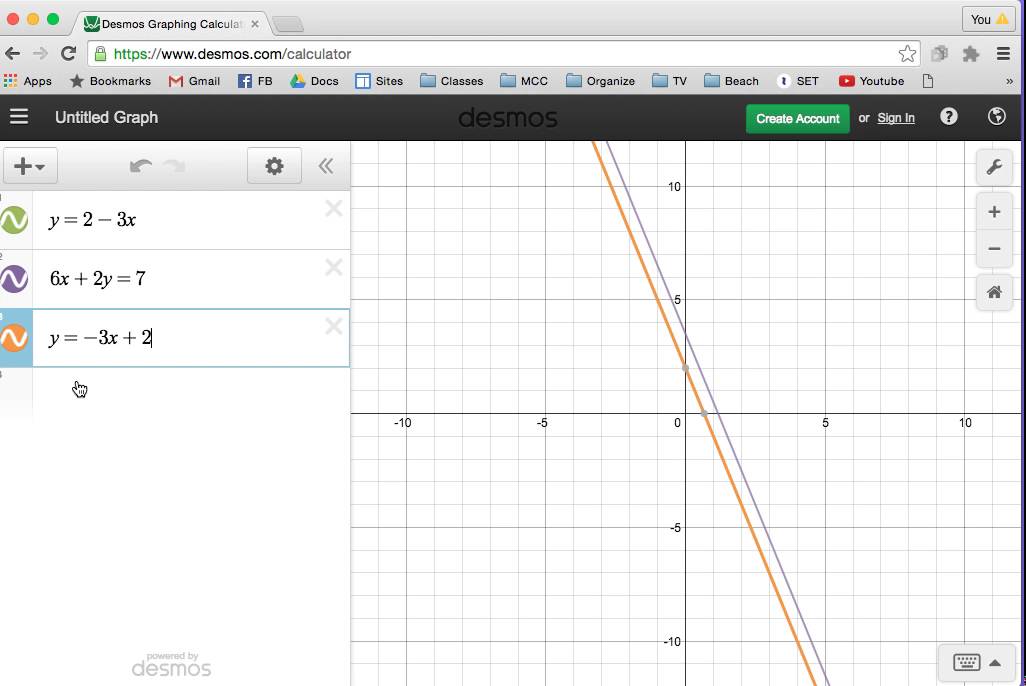Open a new browser tab

tap(288, 24)
